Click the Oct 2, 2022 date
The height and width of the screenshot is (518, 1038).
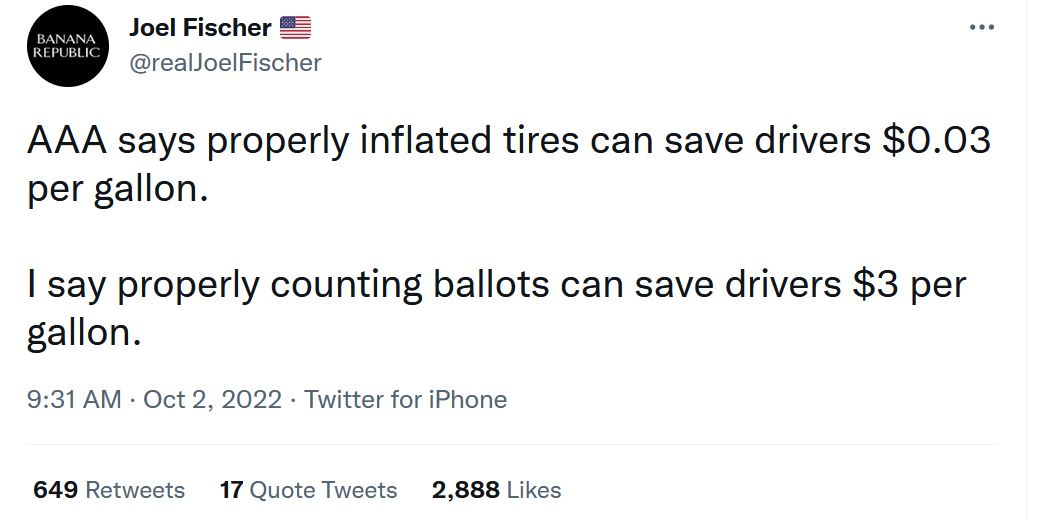pos(212,400)
